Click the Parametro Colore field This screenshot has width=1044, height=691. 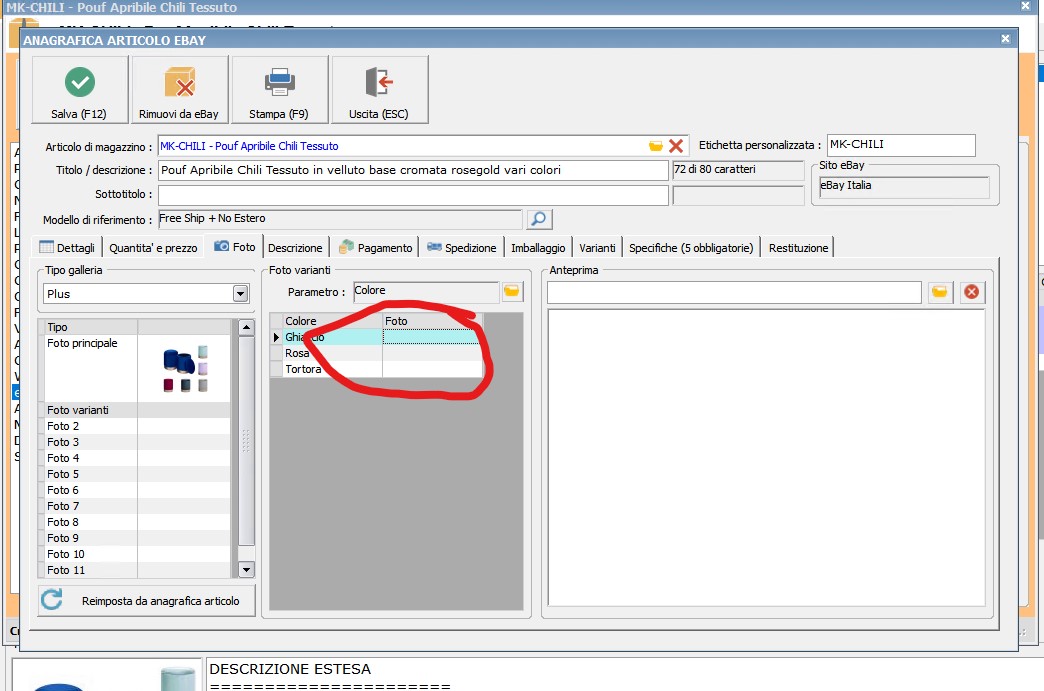tap(426, 291)
